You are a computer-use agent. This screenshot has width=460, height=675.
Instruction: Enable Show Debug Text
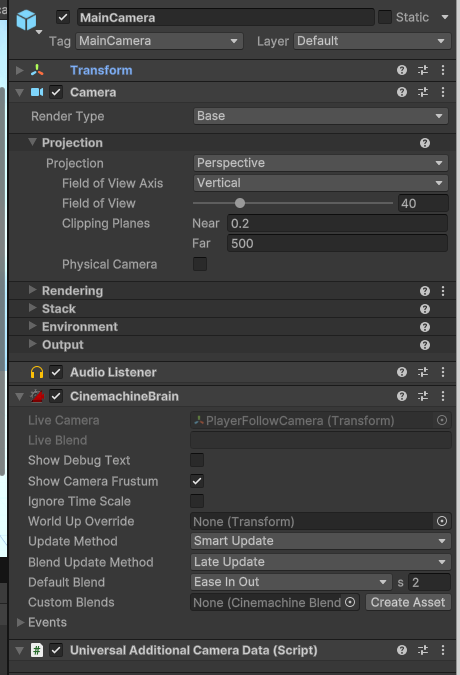click(197, 460)
